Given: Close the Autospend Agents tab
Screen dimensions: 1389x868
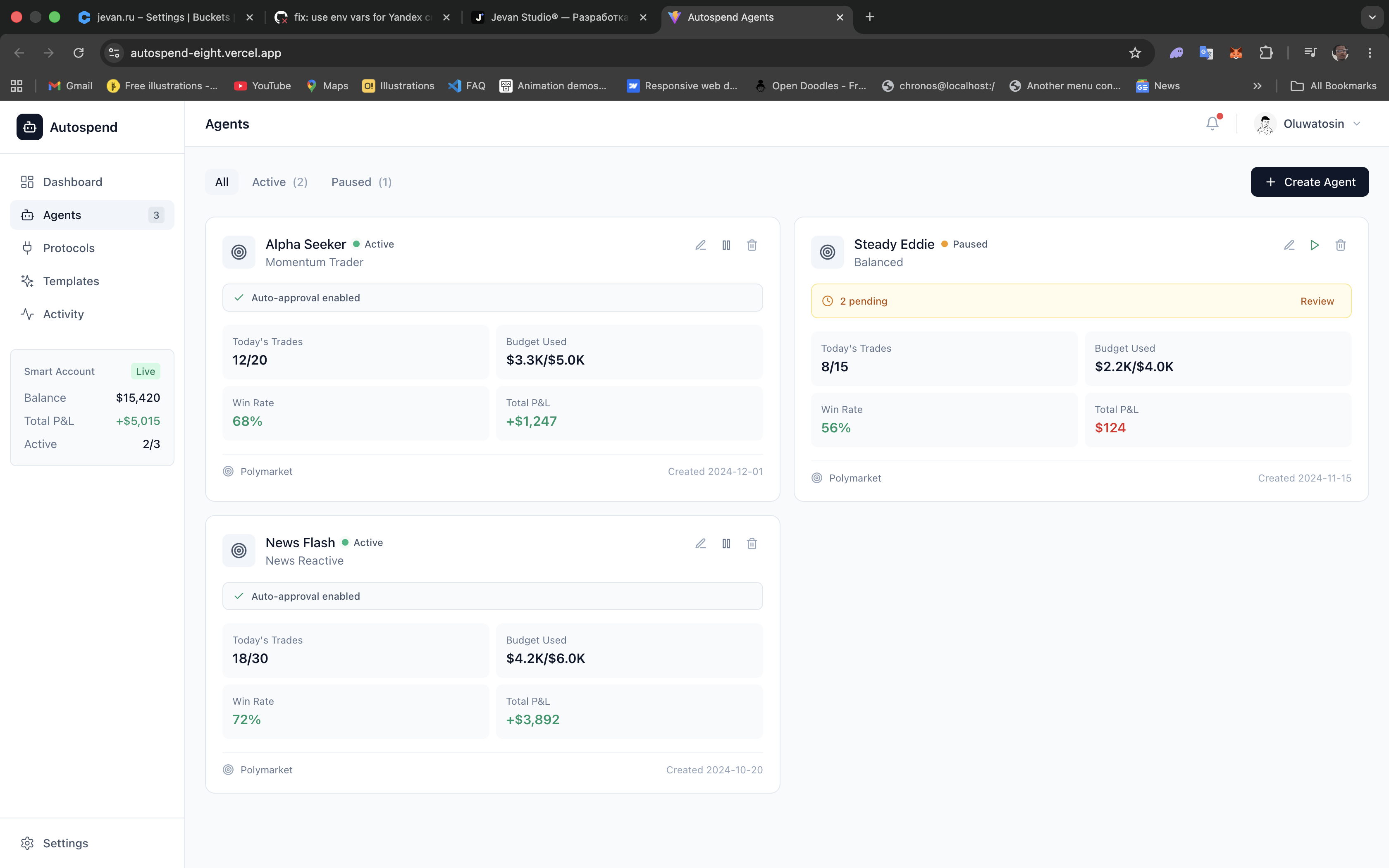Looking at the screenshot, I should click(840, 17).
